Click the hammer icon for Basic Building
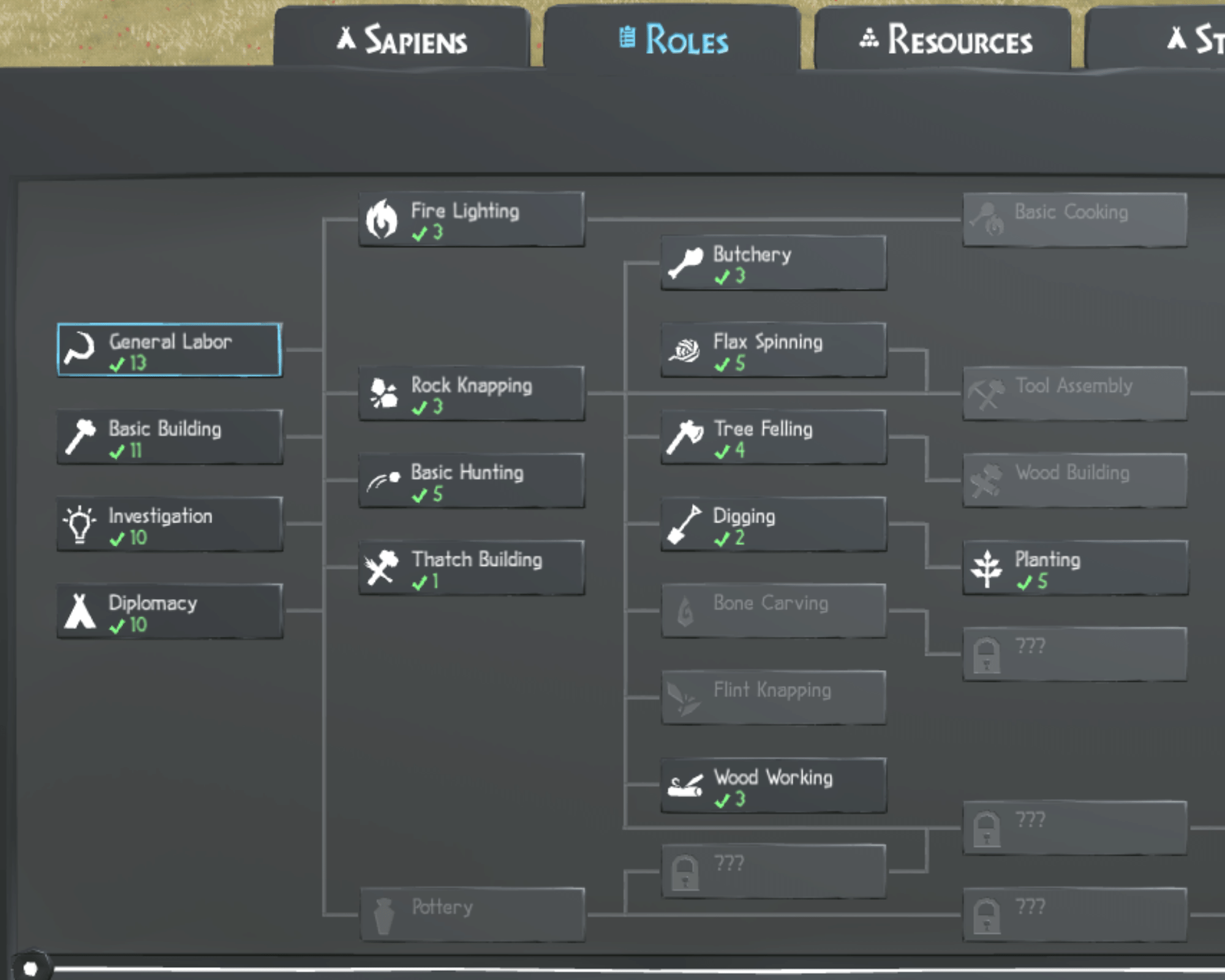 coord(80,436)
